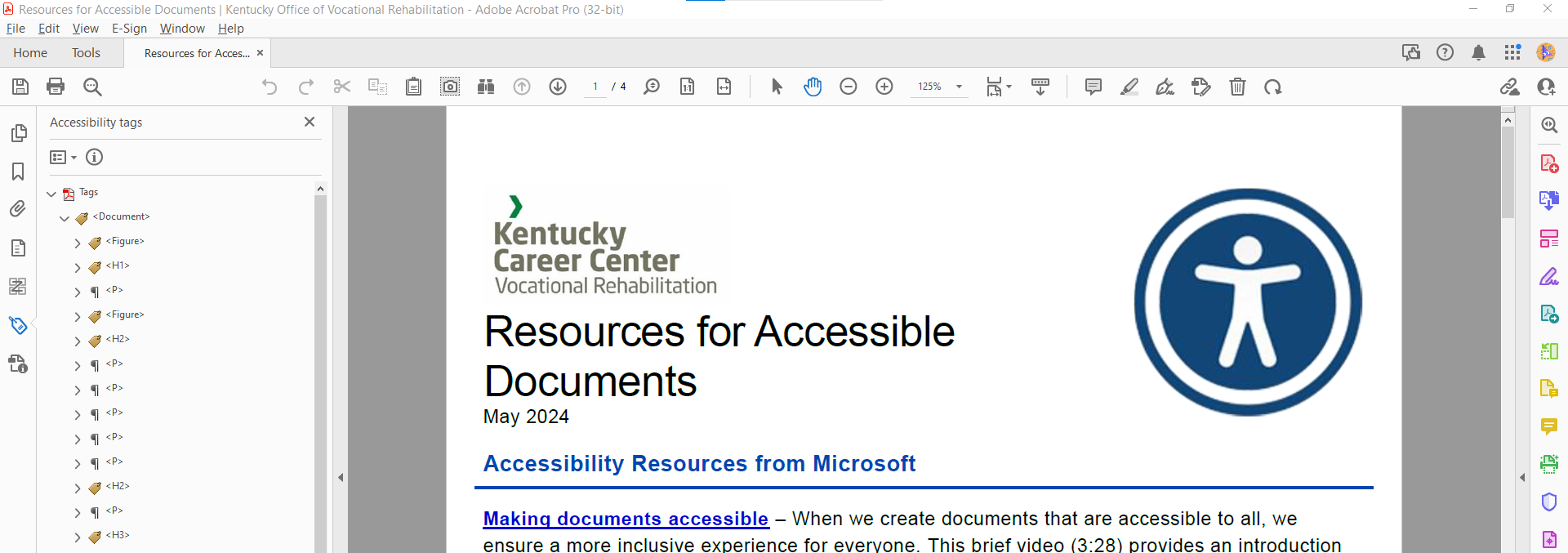
Task: Open the fit page options dropdown
Action: pos(999,87)
